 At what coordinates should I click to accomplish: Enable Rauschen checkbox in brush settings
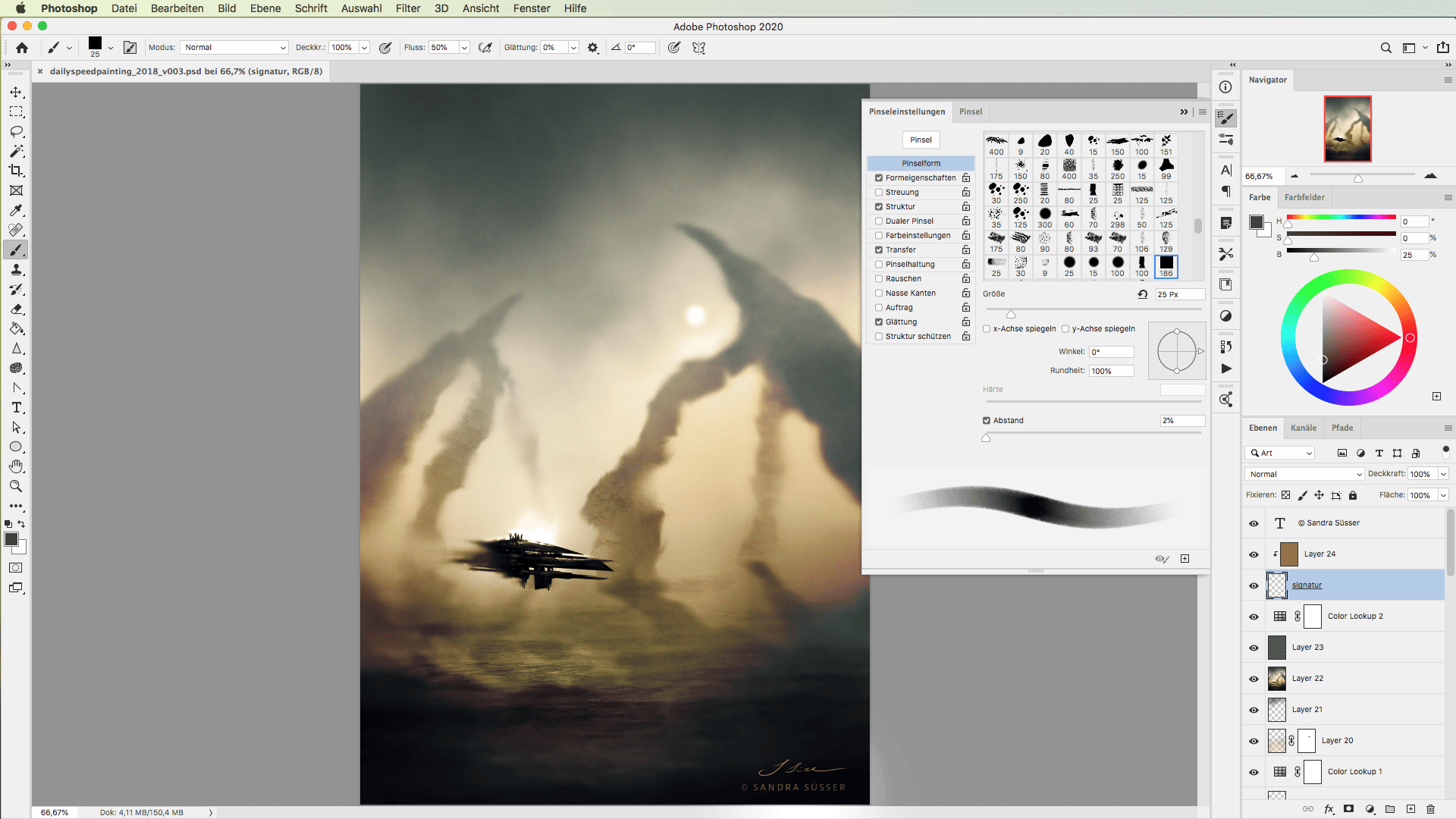point(879,278)
